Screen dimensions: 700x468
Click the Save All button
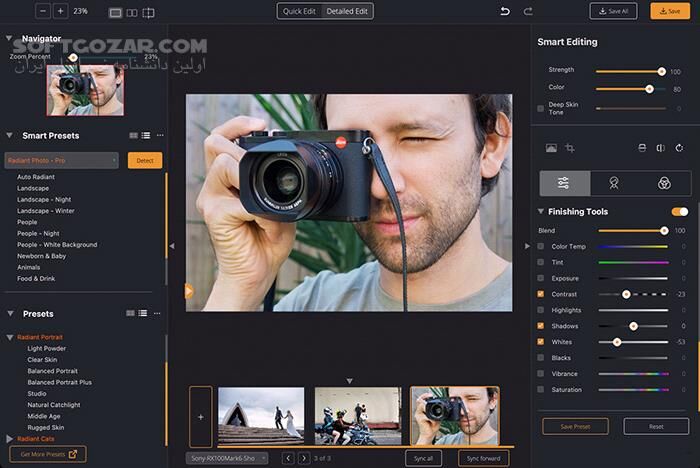[613, 11]
